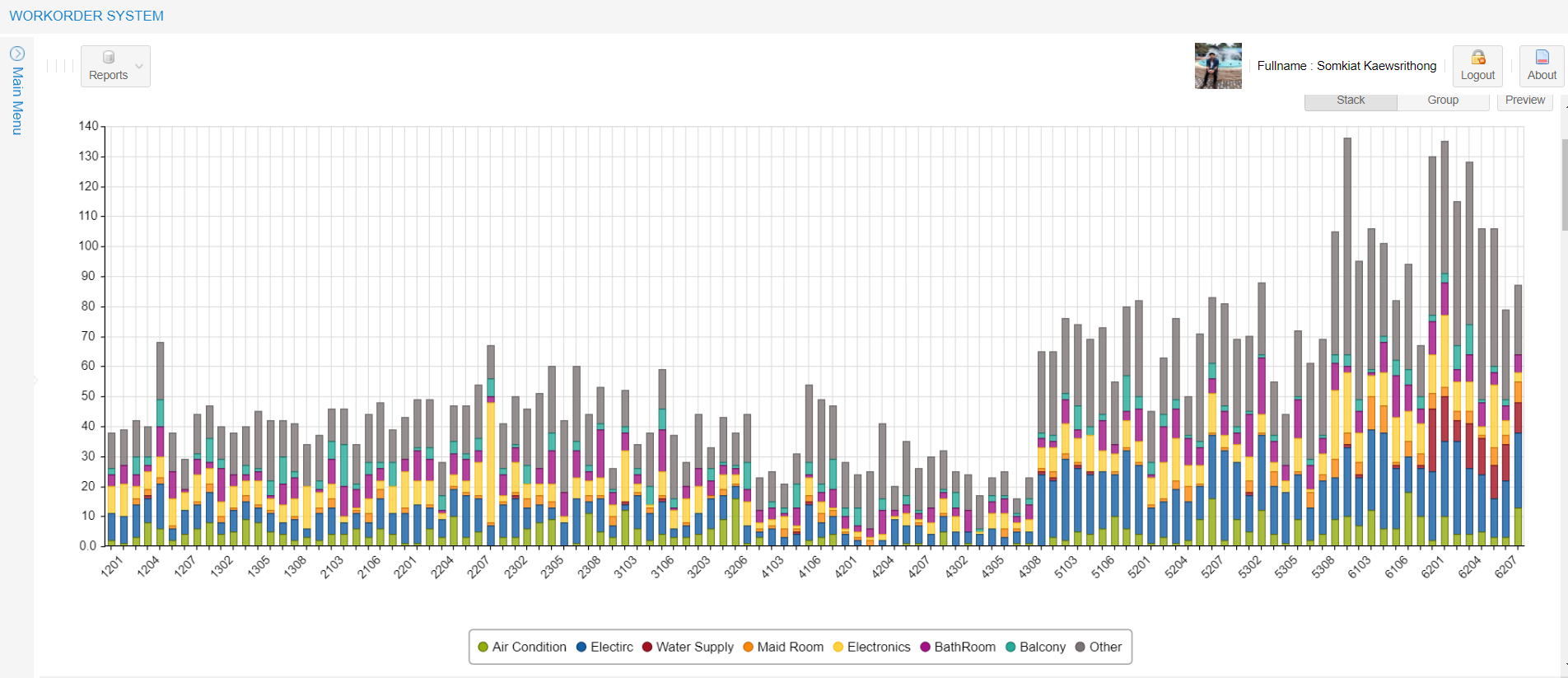Click the WORKORDER SYSTEM title link
The width and height of the screenshot is (1568, 678).
click(86, 16)
